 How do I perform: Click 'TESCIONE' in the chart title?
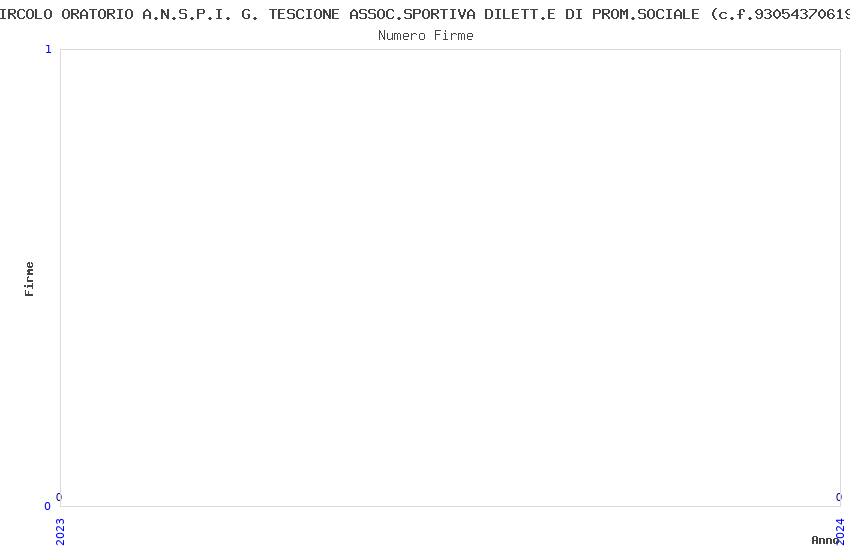point(304,15)
